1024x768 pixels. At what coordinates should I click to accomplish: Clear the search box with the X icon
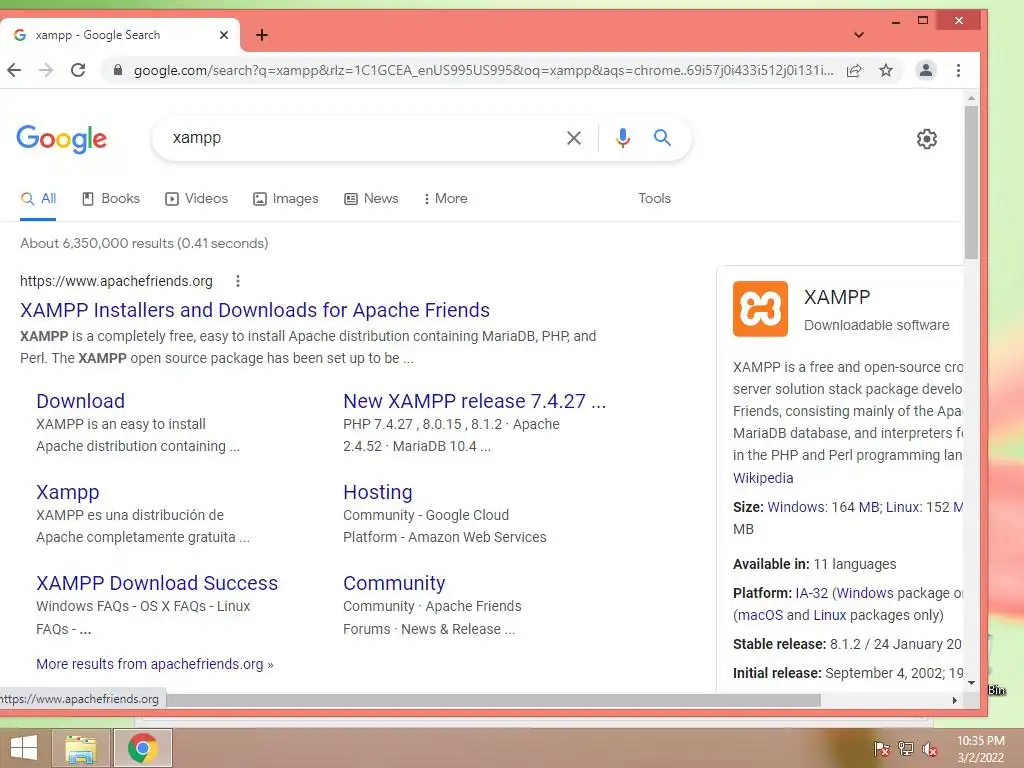pos(574,138)
